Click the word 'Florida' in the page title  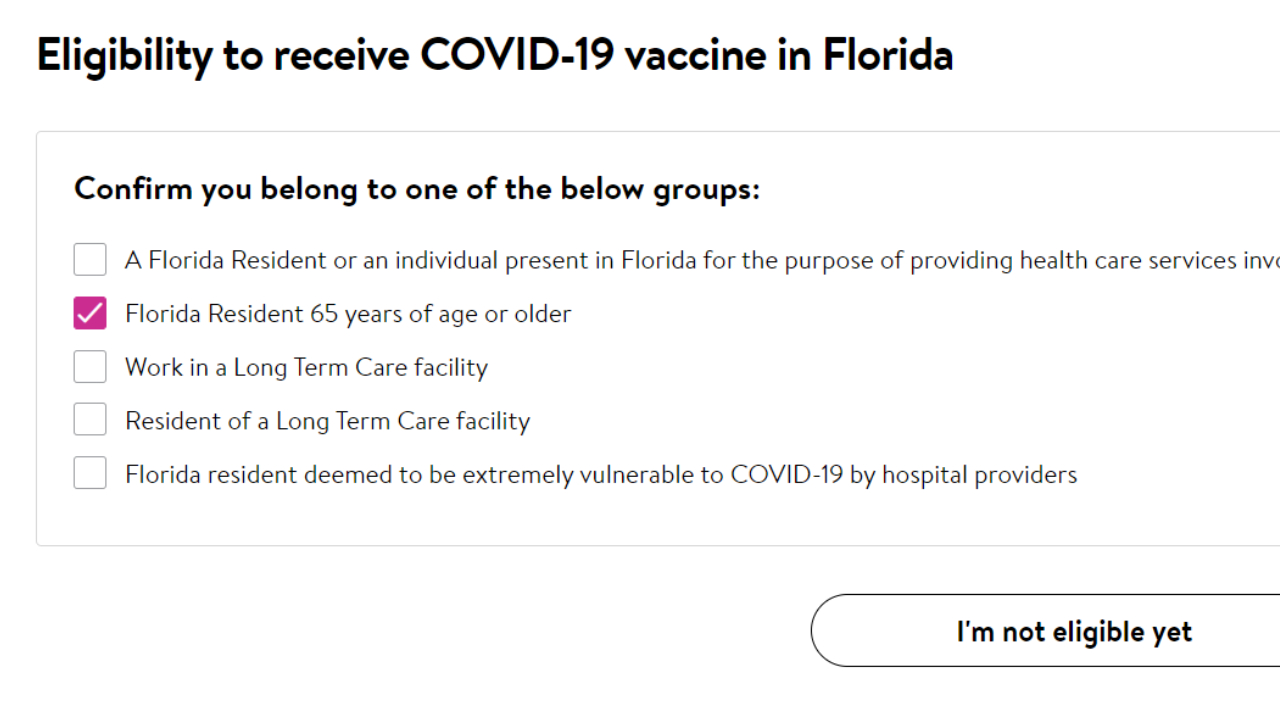click(x=887, y=55)
